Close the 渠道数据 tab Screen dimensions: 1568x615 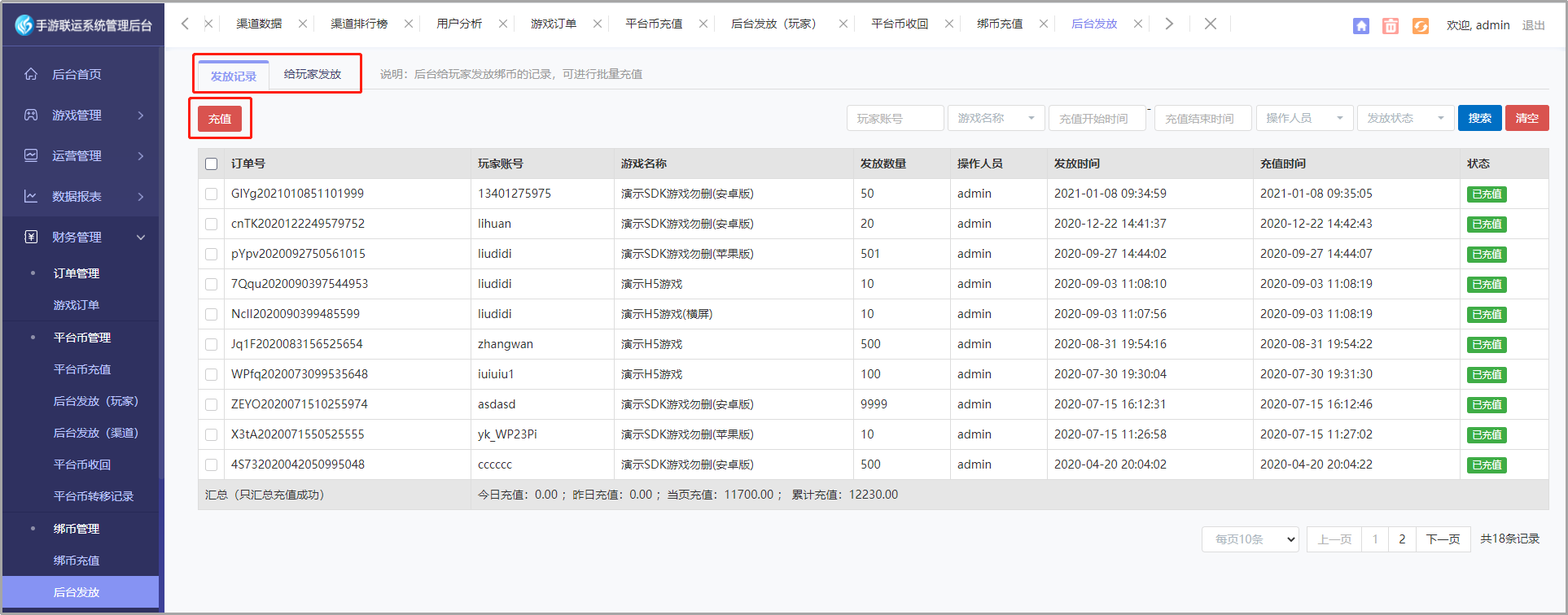(x=303, y=24)
